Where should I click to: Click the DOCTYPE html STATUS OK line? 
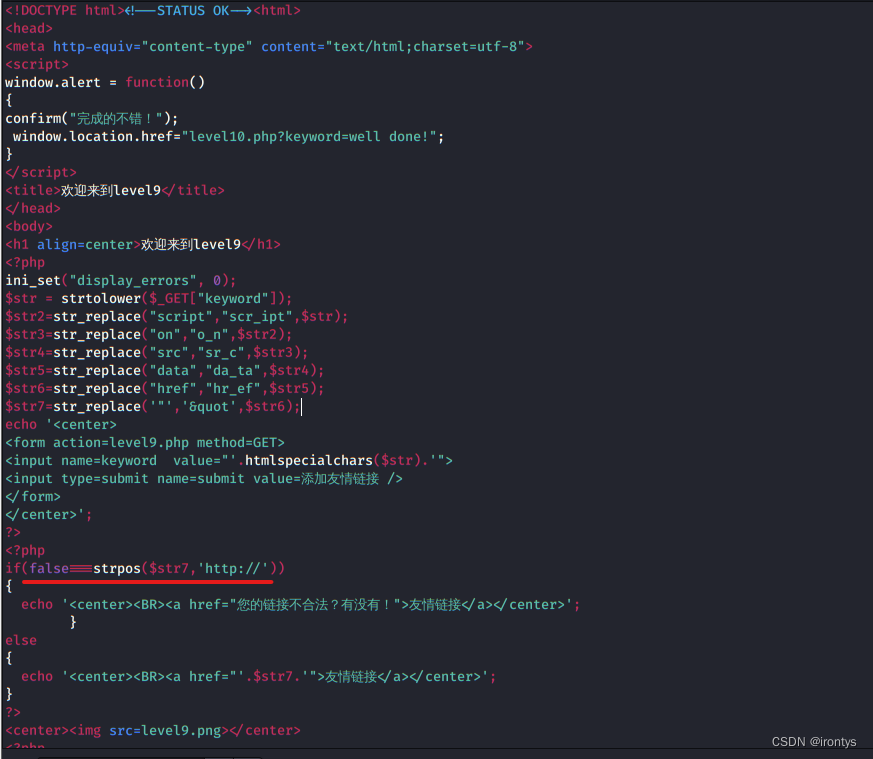[153, 10]
